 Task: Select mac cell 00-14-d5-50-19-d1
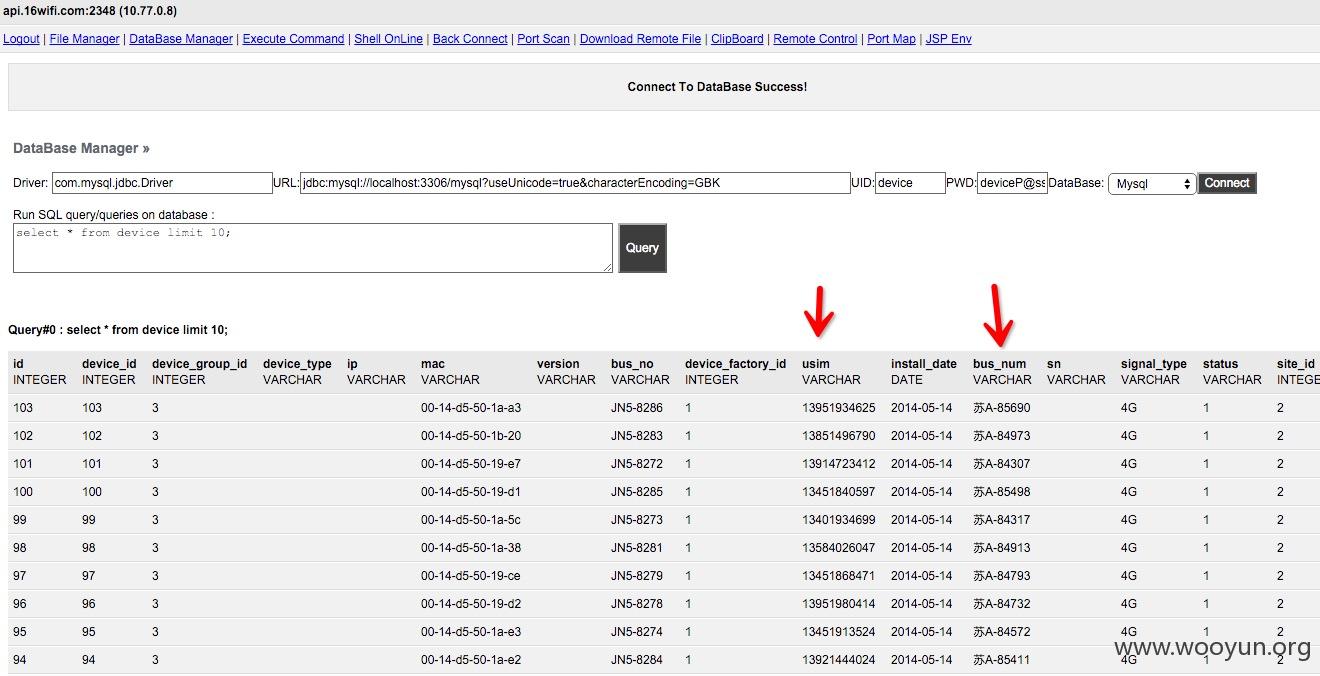coord(471,492)
